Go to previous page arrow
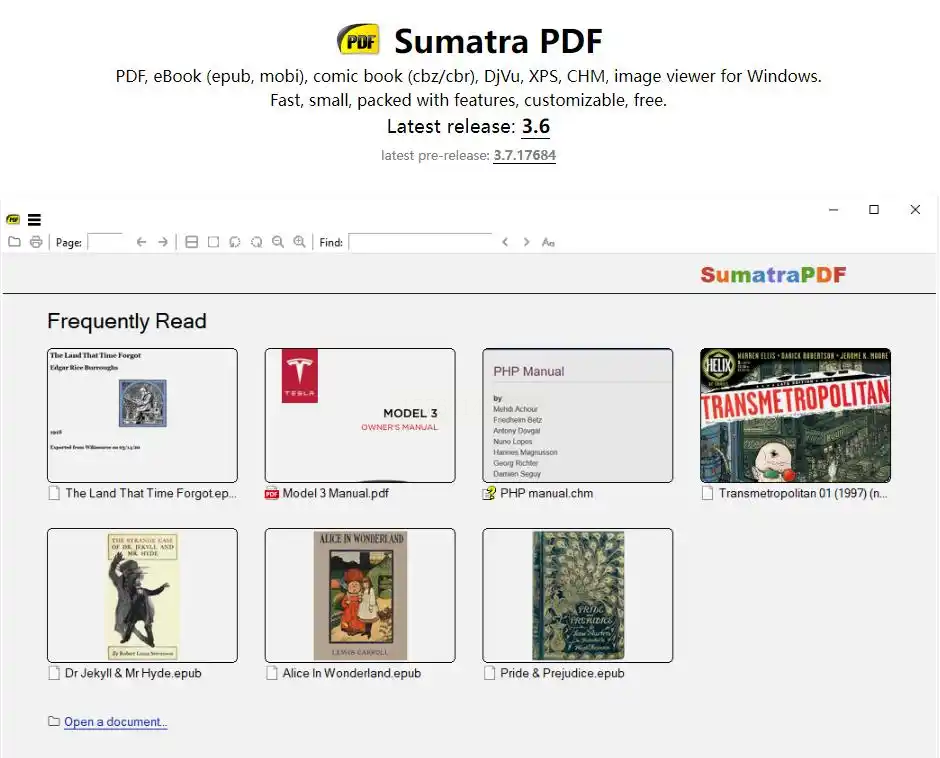Viewport: 940px width, 758px height. point(141,242)
